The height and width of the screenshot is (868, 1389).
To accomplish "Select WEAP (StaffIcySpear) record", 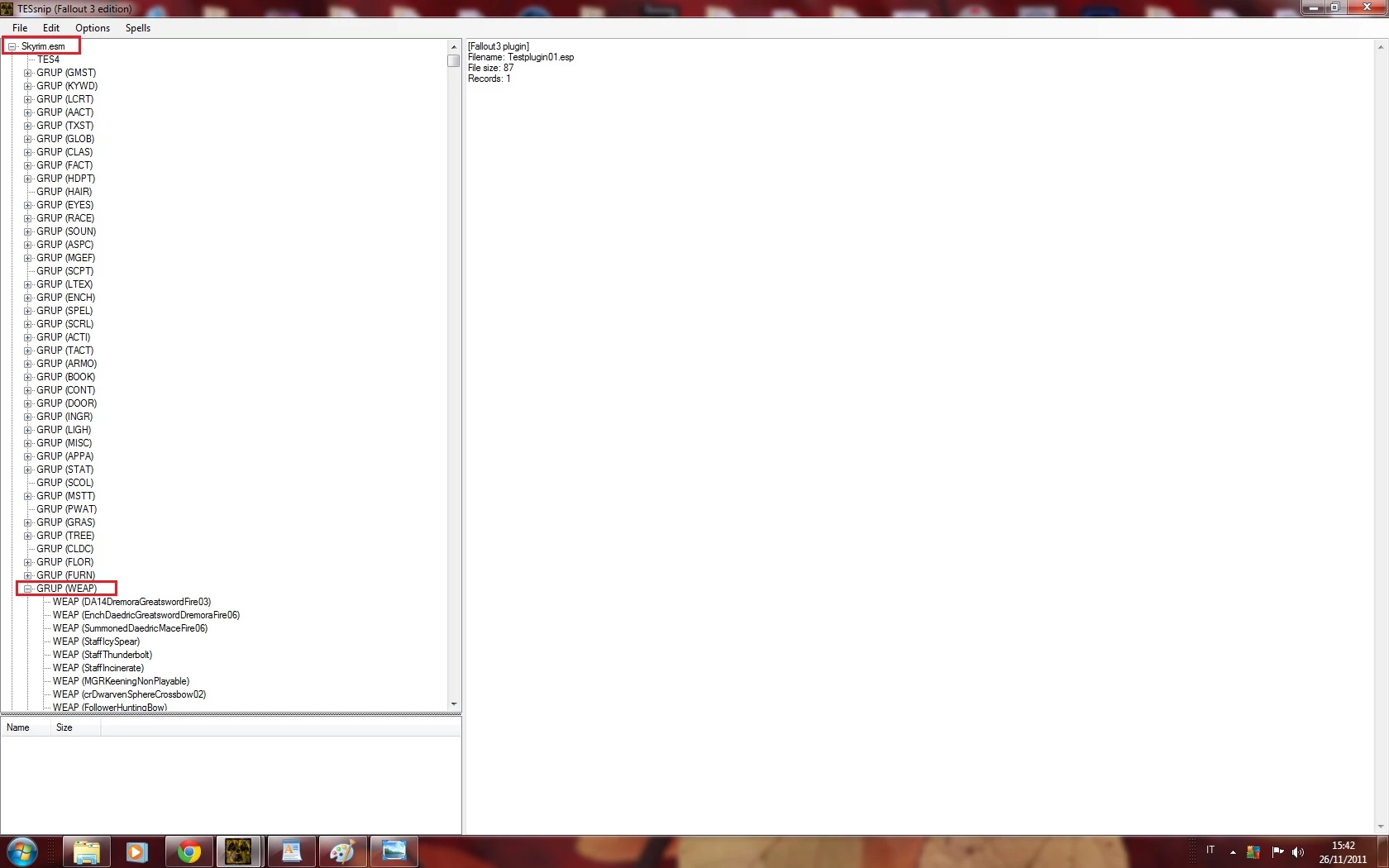I will [96, 641].
